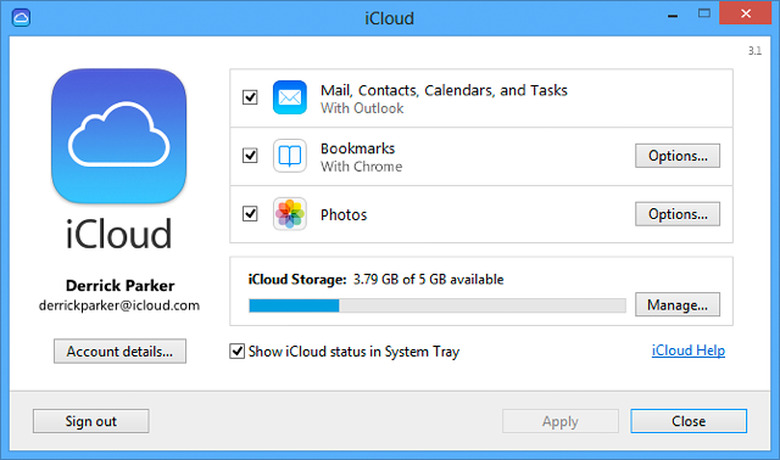
Task: Sign out of iCloud account
Action: 91,421
